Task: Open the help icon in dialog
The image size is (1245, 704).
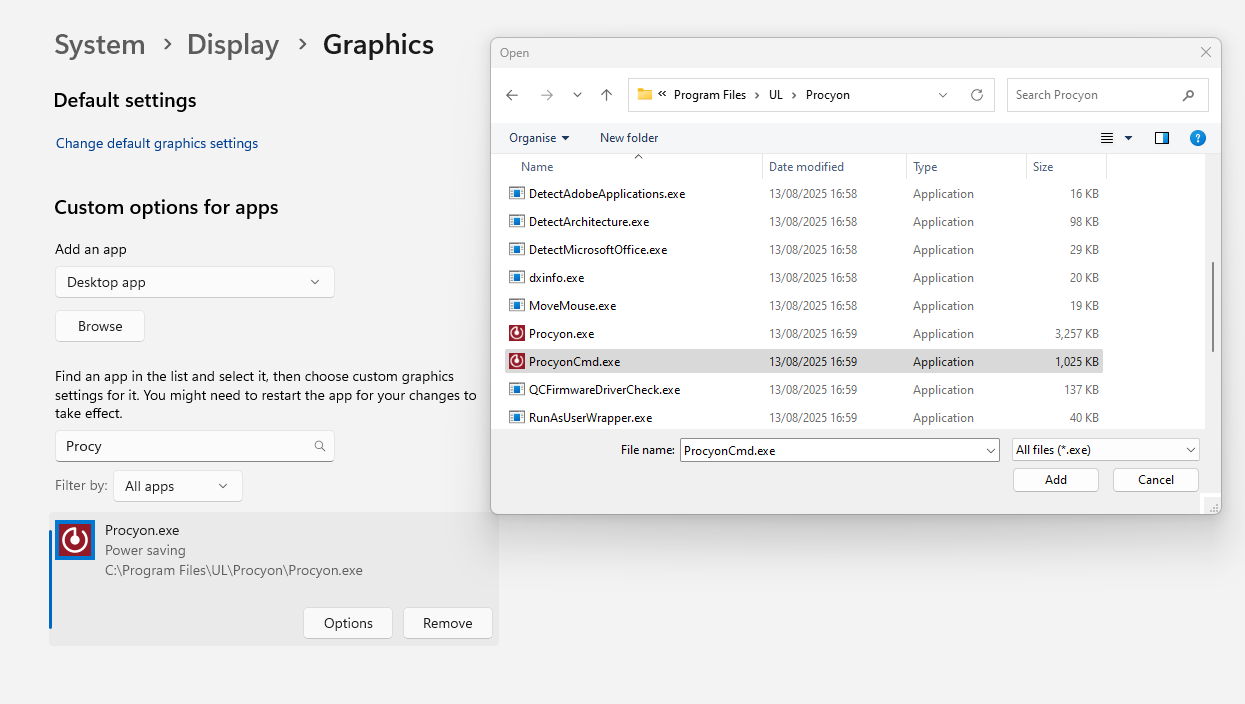Action: 1198,138
